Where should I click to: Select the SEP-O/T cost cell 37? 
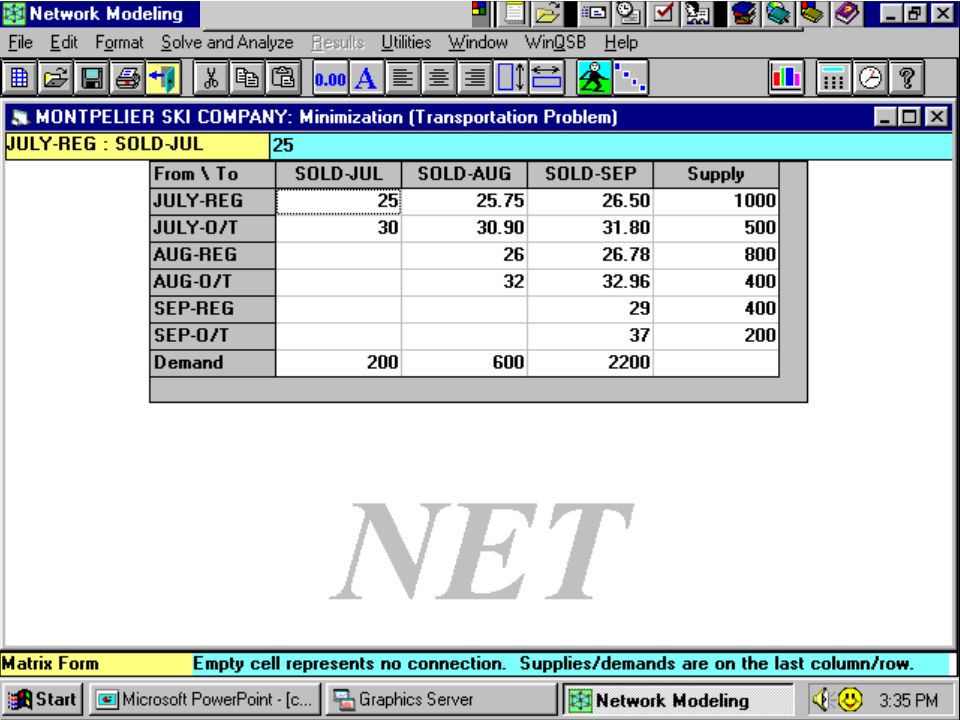click(x=590, y=336)
